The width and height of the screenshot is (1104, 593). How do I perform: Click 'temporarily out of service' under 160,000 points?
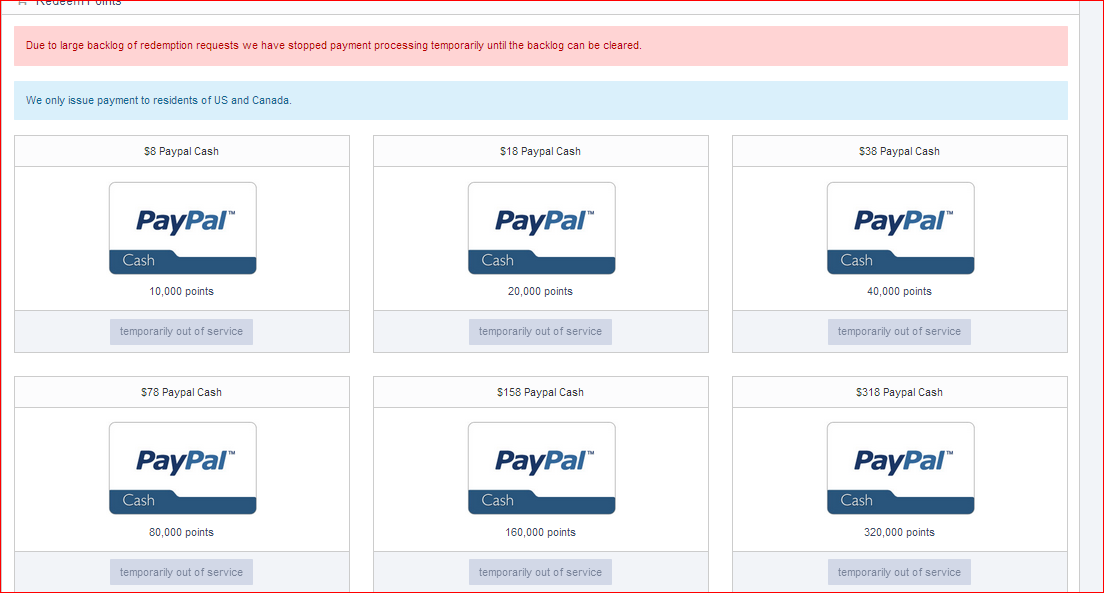[x=540, y=572]
